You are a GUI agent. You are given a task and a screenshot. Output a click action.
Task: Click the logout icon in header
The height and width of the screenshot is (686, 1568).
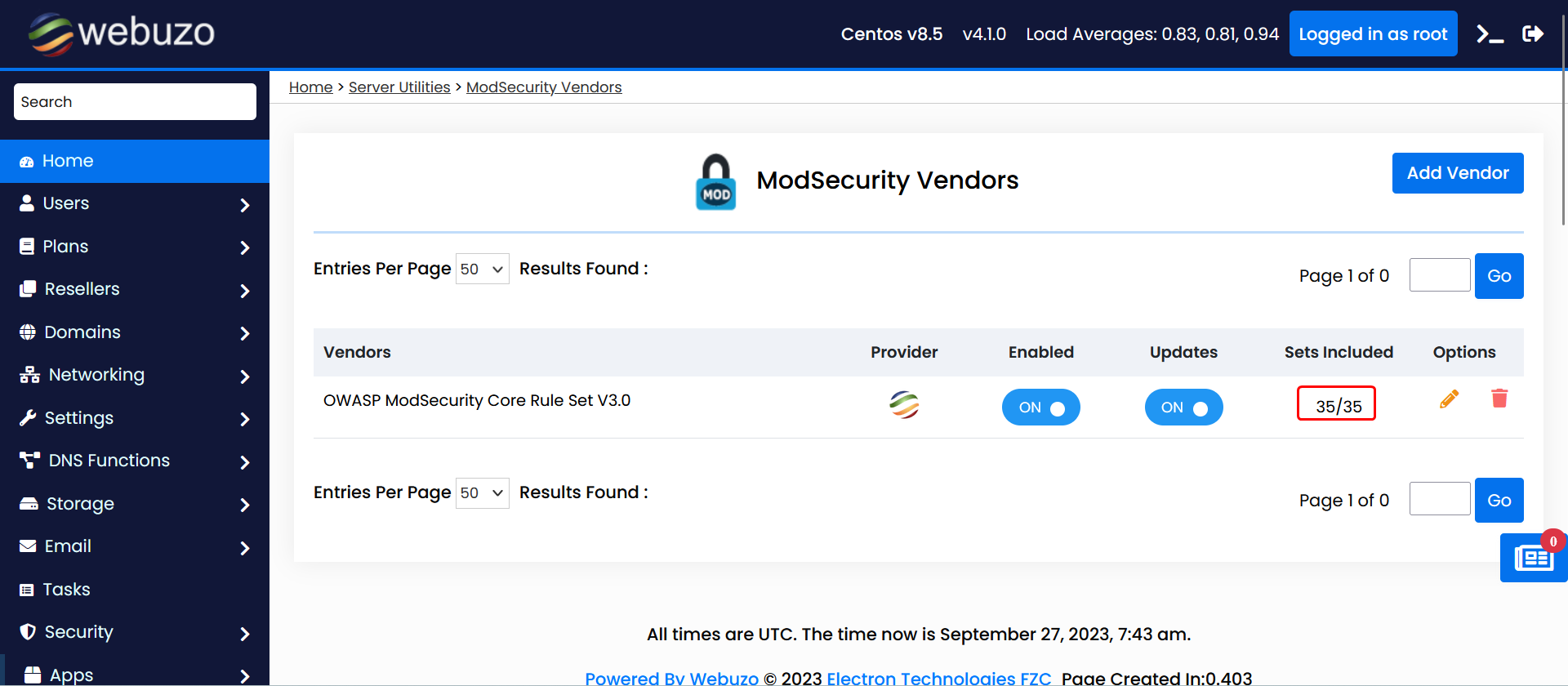point(1533,33)
